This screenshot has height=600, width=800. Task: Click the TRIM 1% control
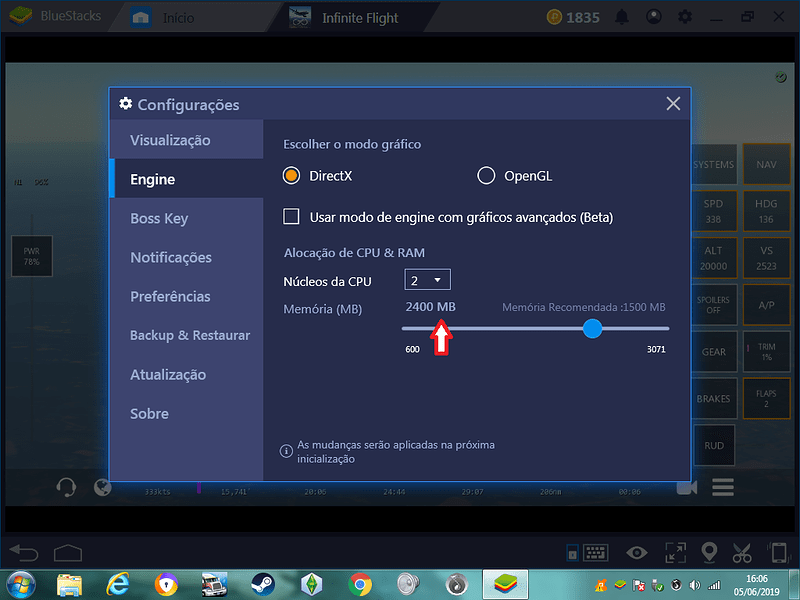tap(766, 352)
